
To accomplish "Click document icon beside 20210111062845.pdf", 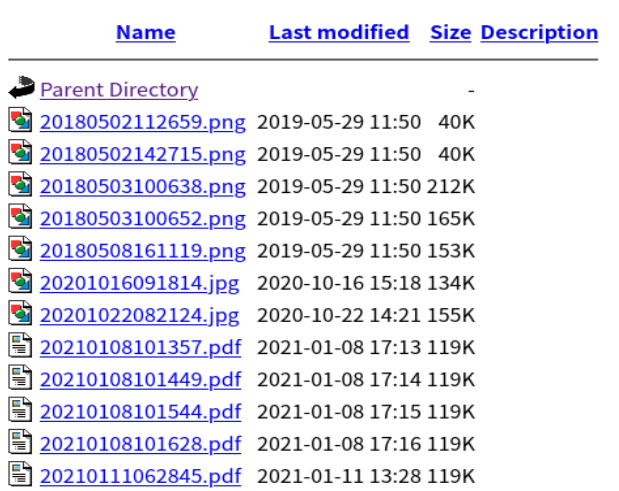I will [21, 474].
